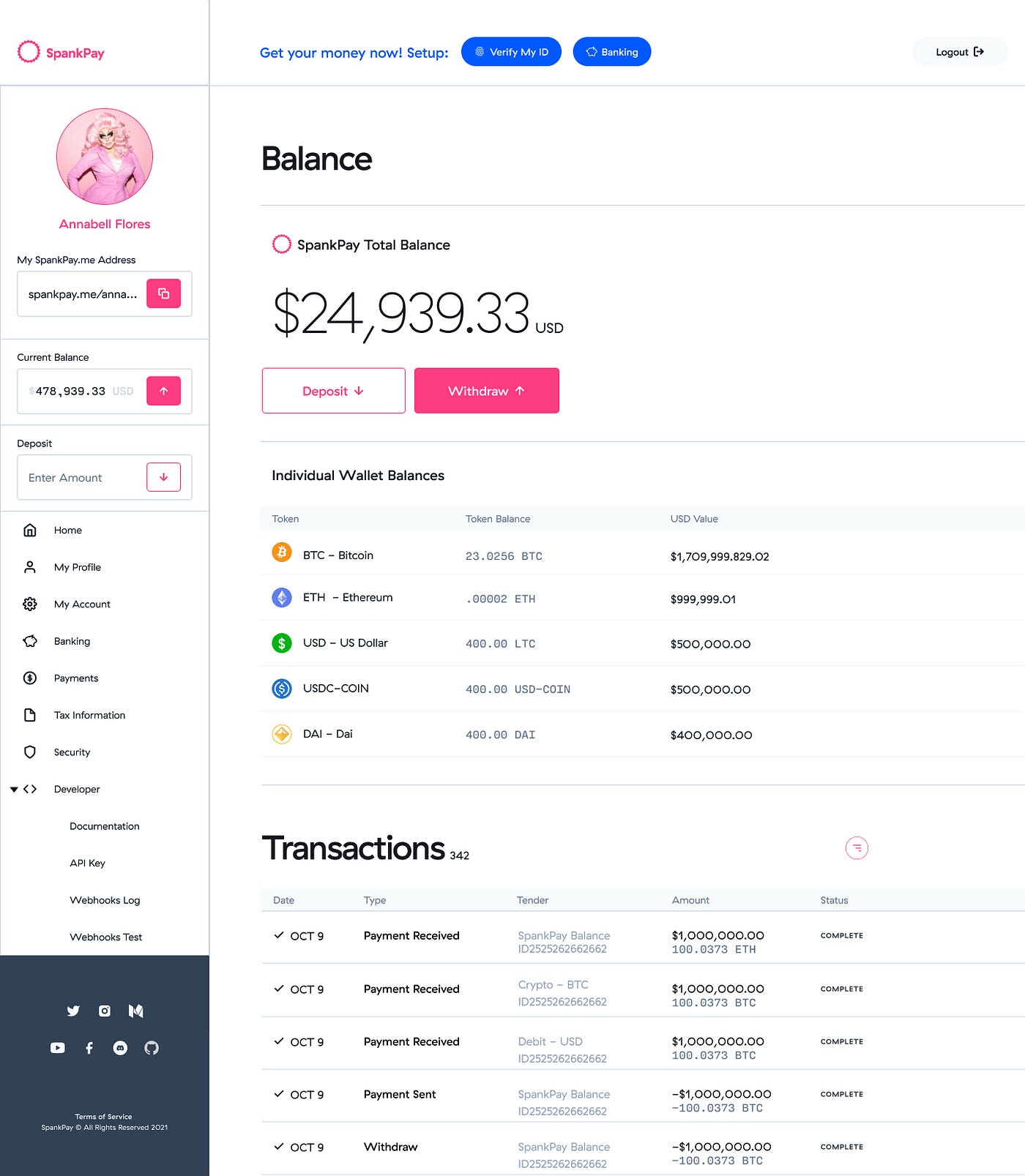The image size is (1025, 1176).
Task: Open the Medium link in footer
Action: click(136, 1011)
